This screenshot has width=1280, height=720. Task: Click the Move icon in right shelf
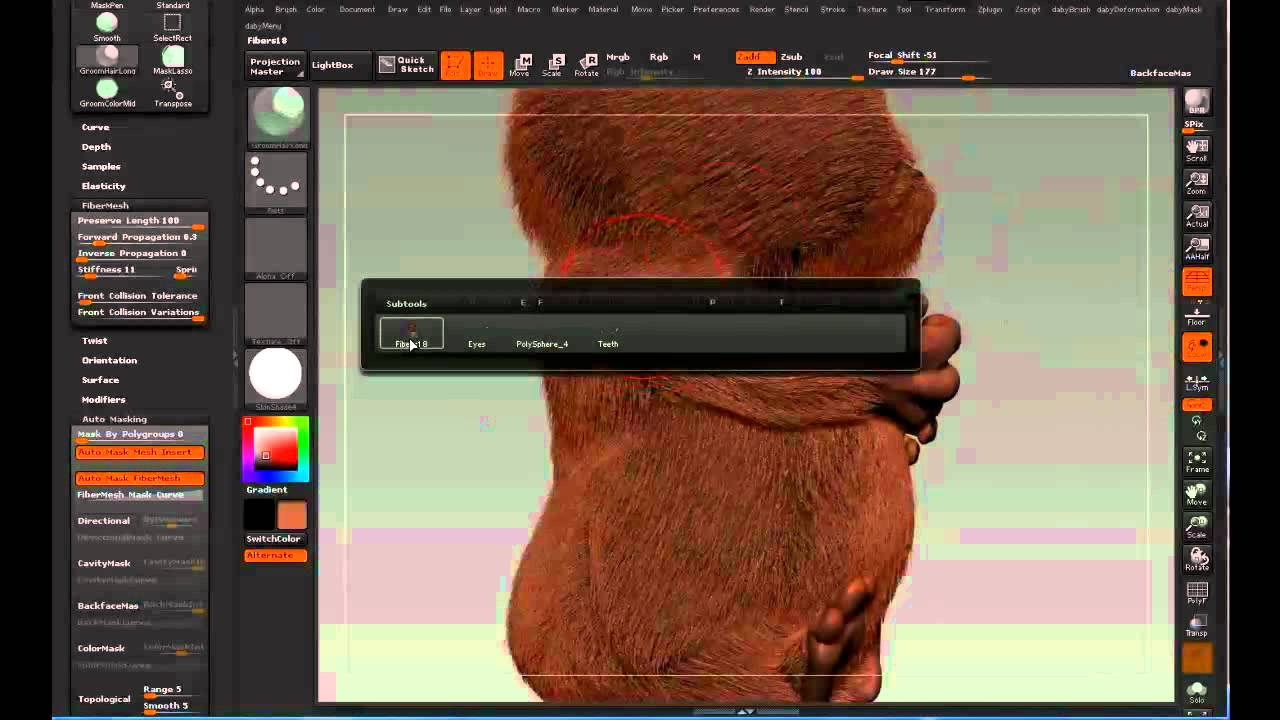tap(1197, 494)
